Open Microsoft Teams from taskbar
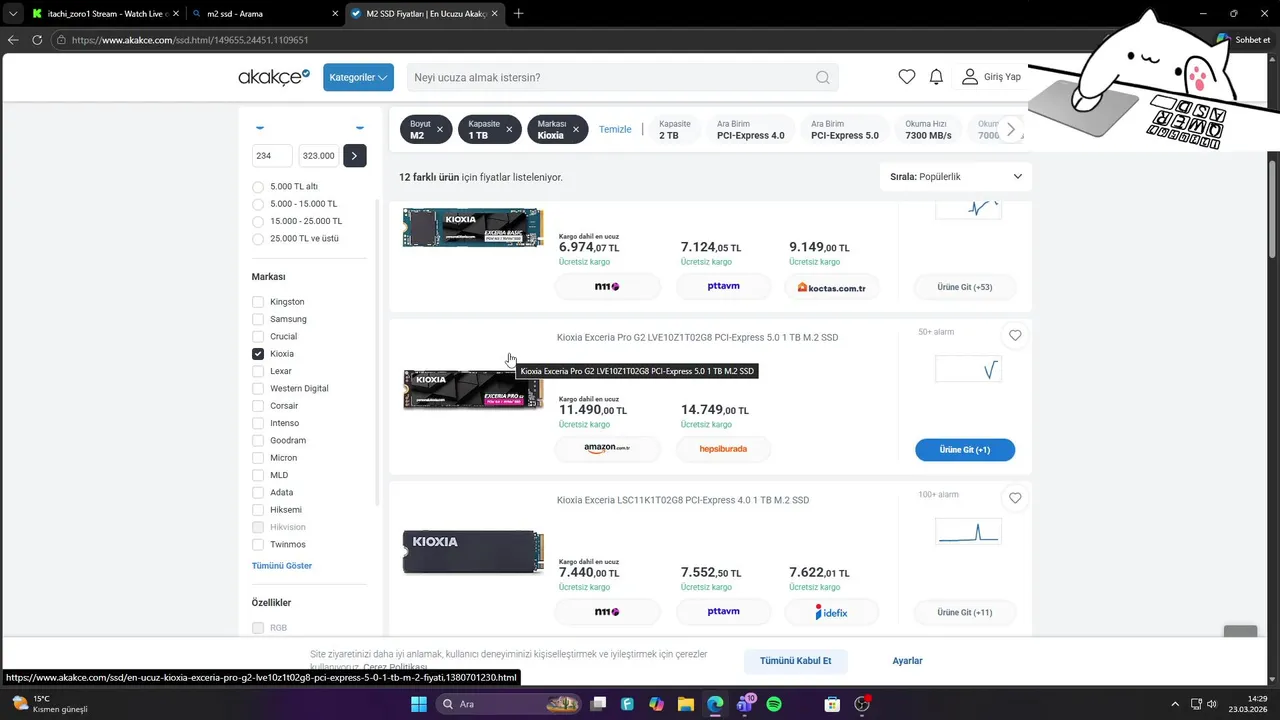The width and height of the screenshot is (1280, 720). point(745,704)
